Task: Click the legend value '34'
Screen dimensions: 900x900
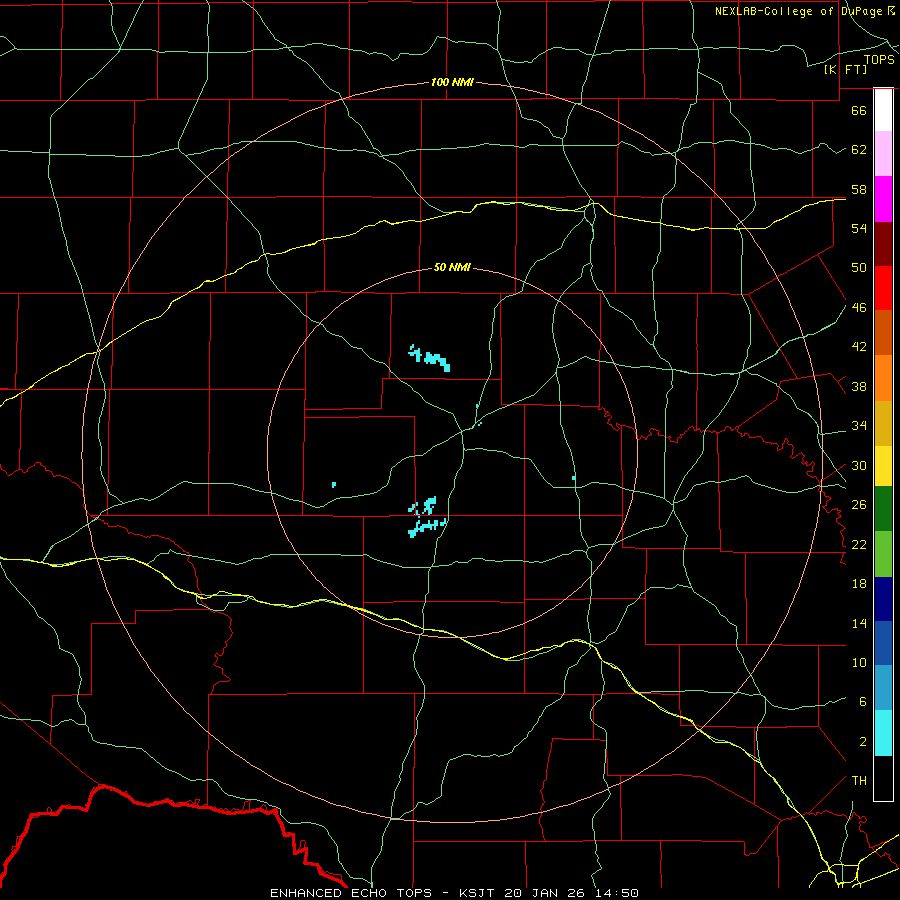Action: [859, 426]
